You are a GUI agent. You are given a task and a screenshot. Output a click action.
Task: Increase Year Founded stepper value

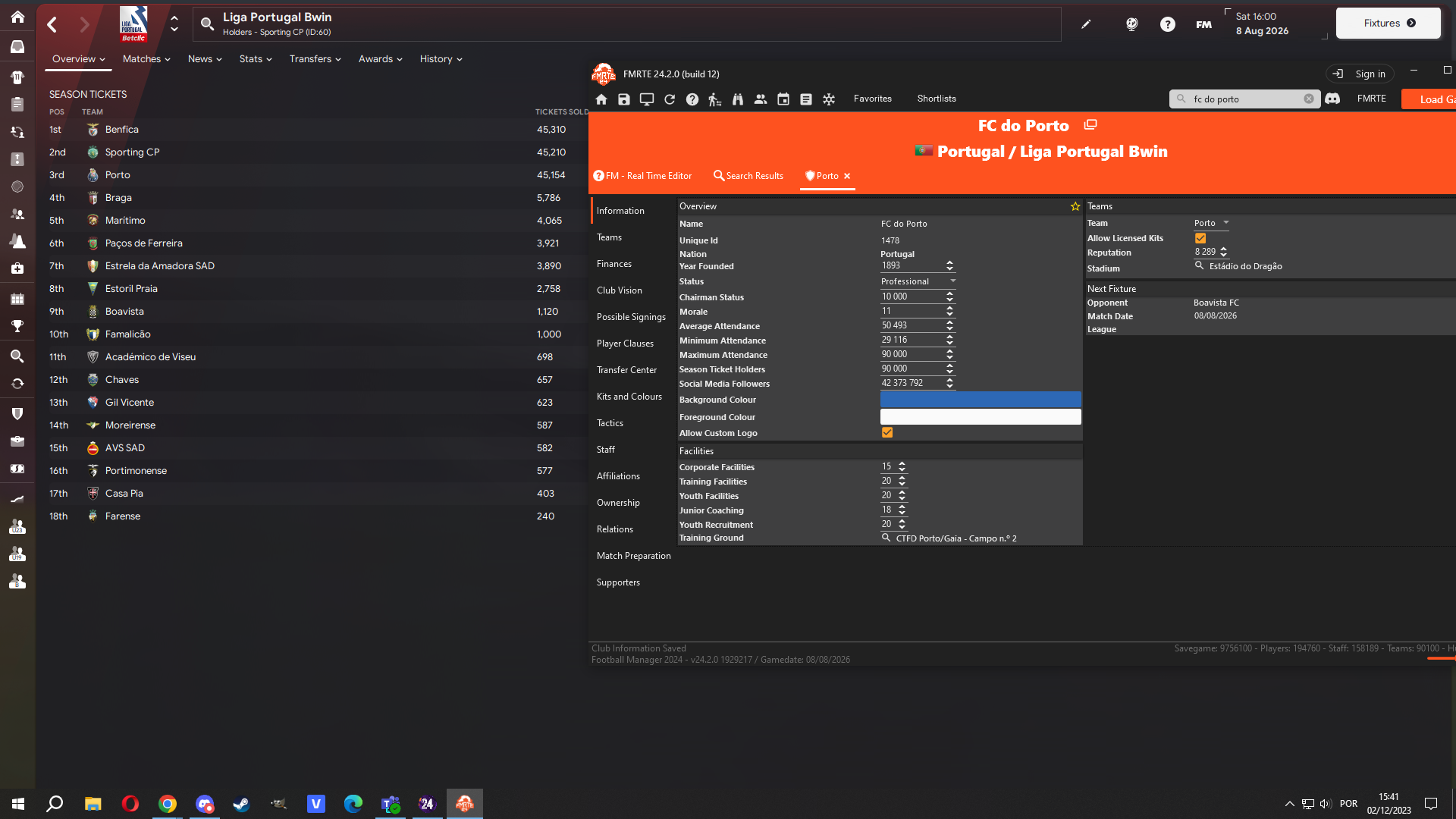pyautogui.click(x=949, y=263)
